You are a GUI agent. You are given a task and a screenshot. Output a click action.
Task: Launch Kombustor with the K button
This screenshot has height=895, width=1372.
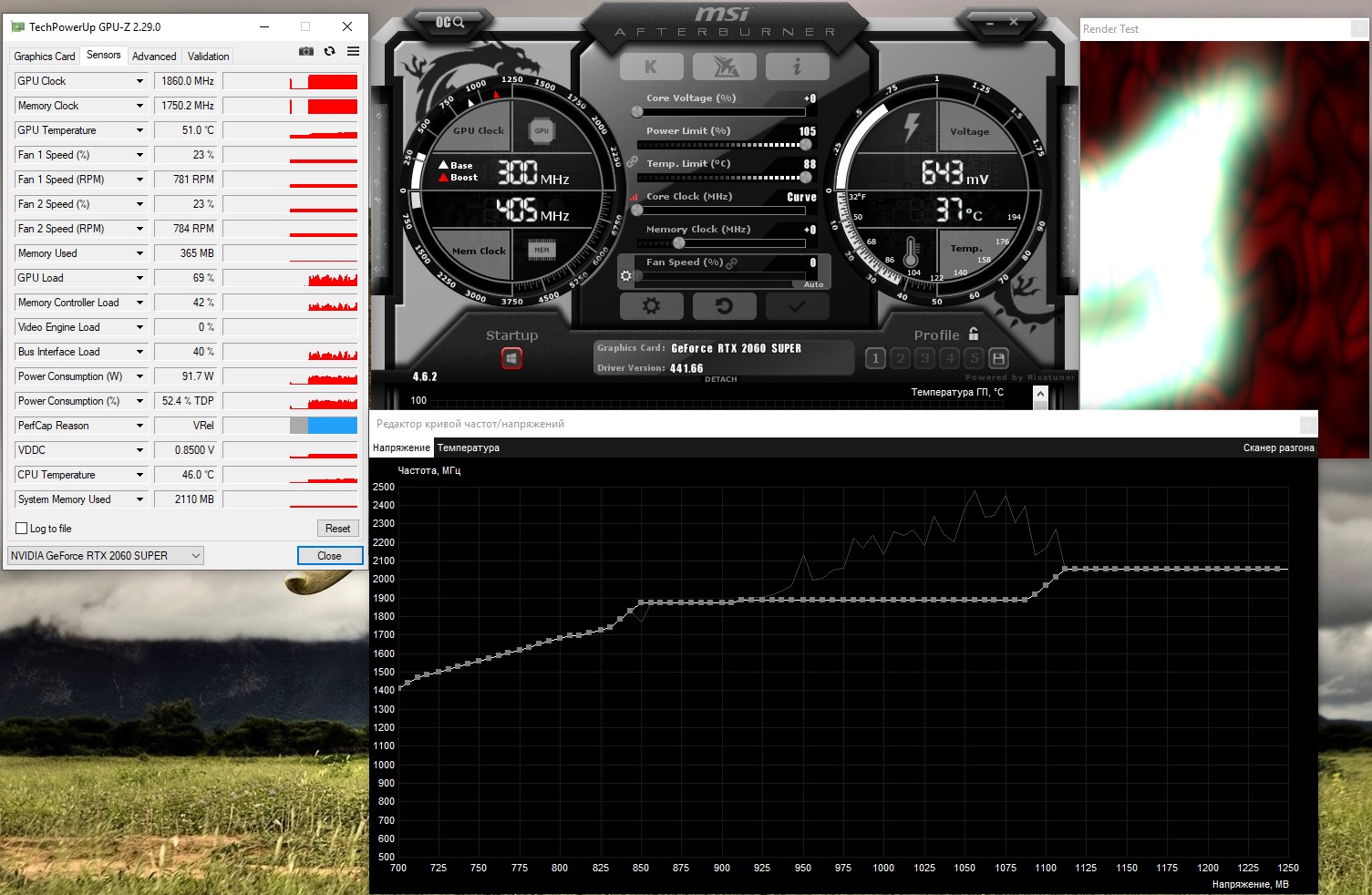coord(651,67)
